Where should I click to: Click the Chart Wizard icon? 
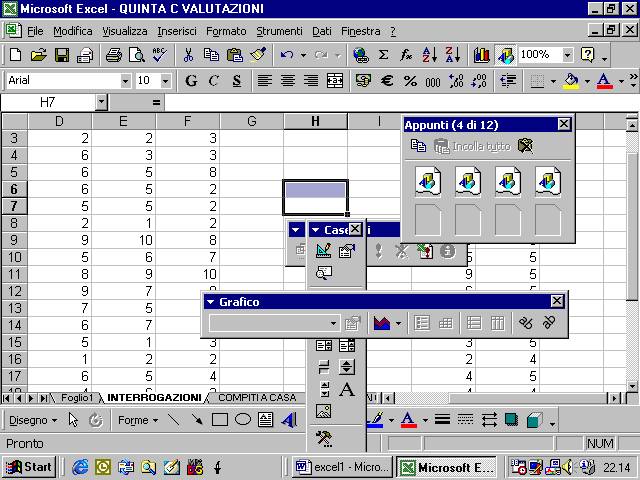click(x=482, y=55)
